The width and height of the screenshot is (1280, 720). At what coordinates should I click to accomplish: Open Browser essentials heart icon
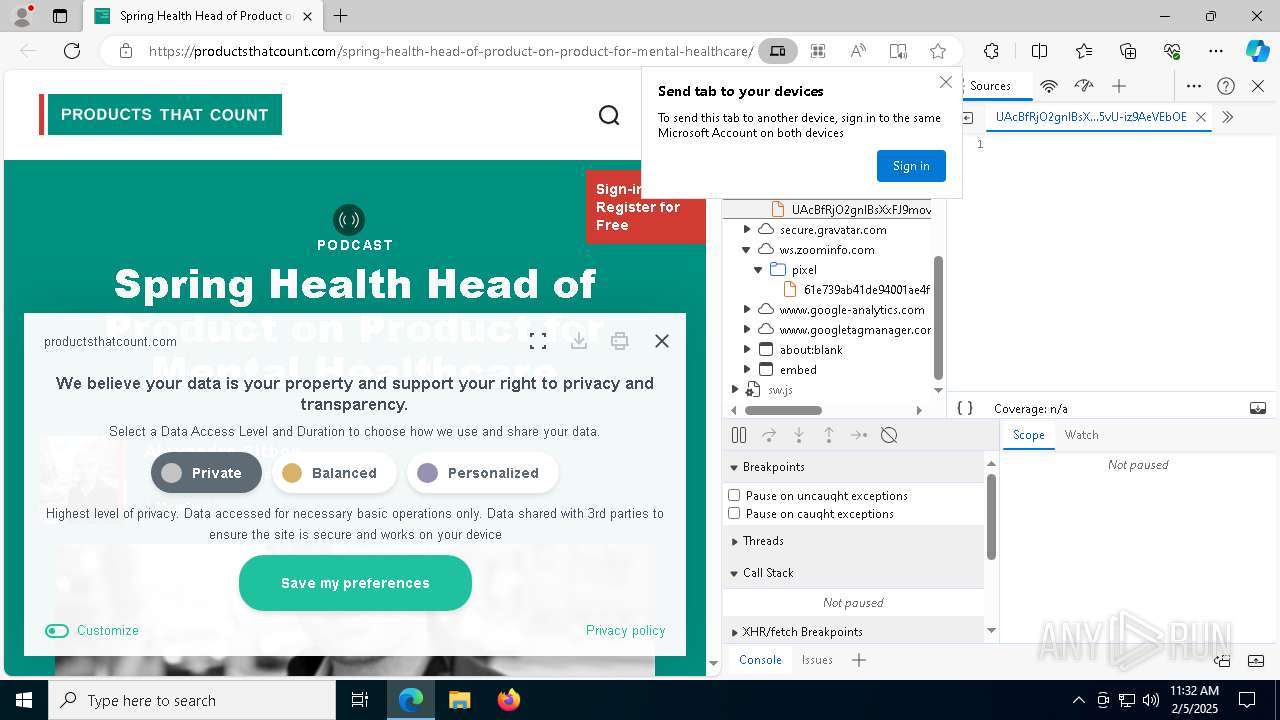(1172, 51)
